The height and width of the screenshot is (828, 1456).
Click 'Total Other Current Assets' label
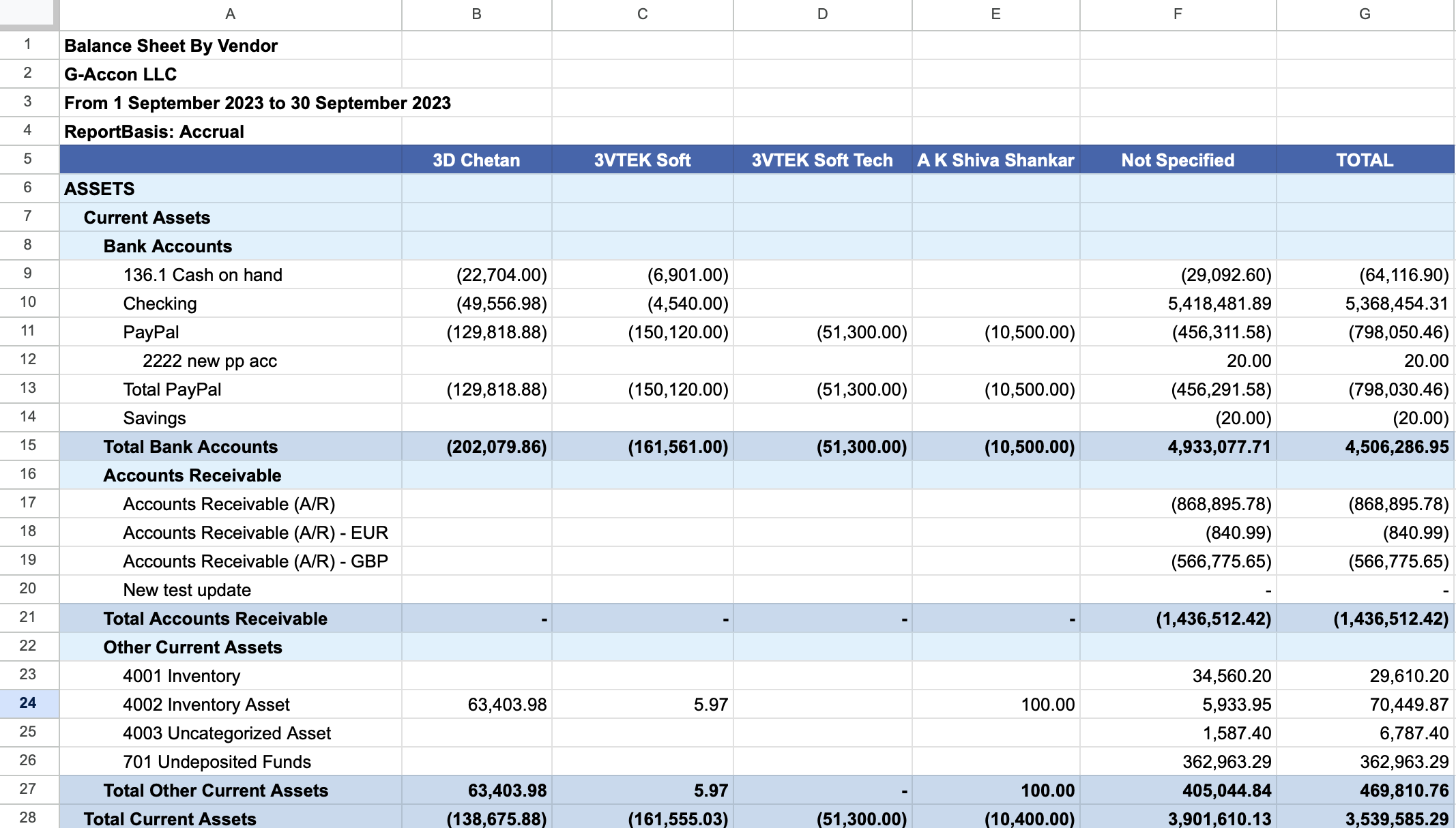[x=216, y=790]
